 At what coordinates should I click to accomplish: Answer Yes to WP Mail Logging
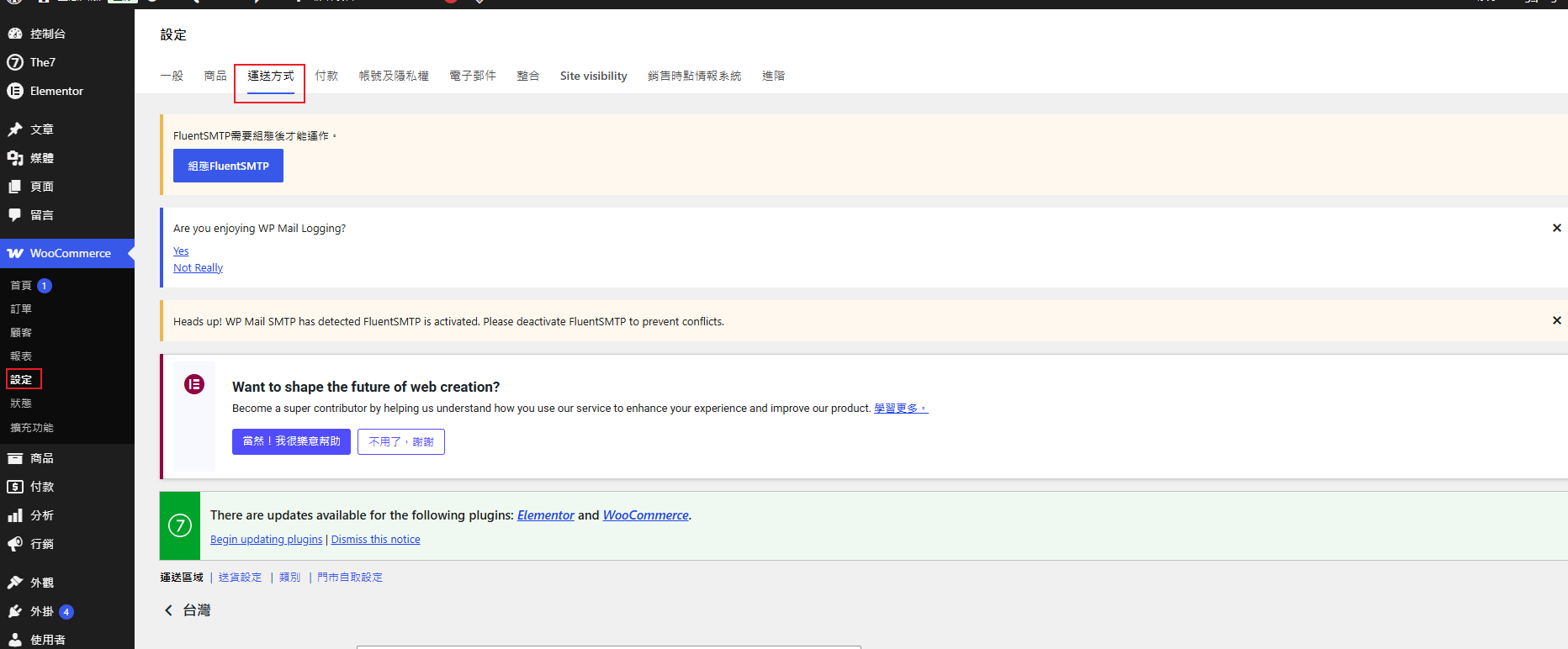pyautogui.click(x=181, y=251)
